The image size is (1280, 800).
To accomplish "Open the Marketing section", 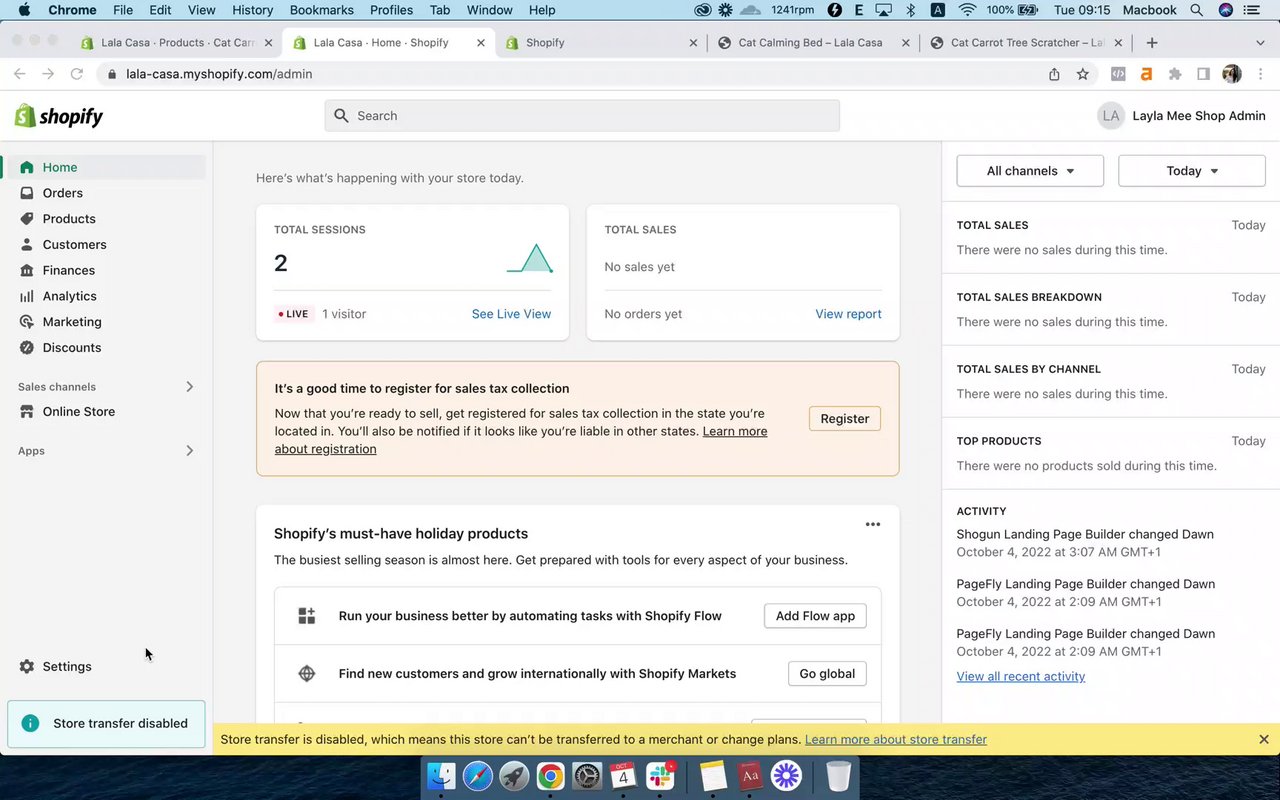I will [72, 322].
